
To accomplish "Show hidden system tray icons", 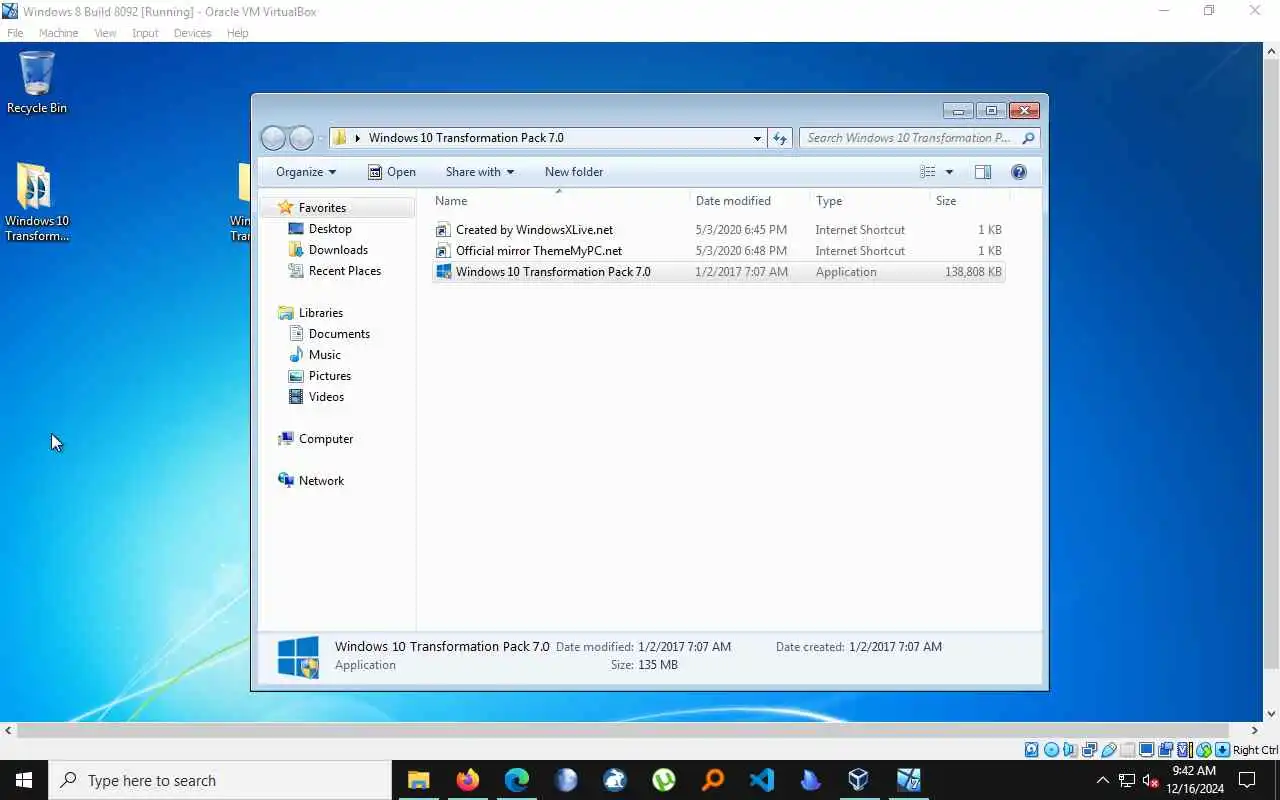I will [1103, 780].
